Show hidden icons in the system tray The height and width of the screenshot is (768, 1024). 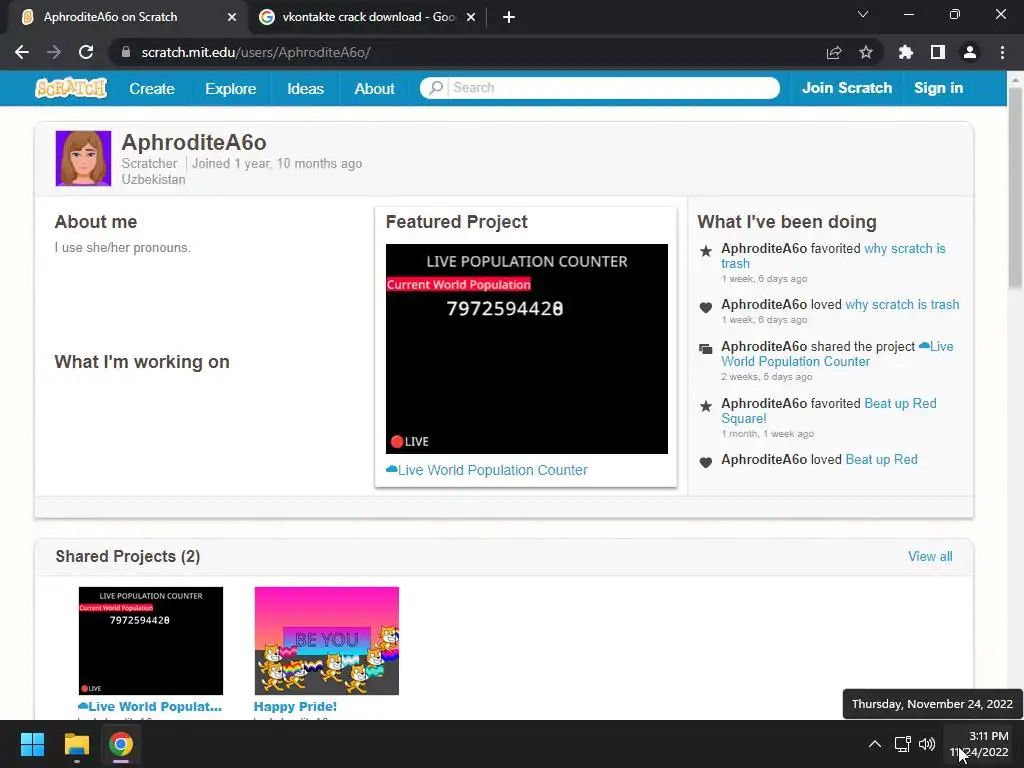875,744
